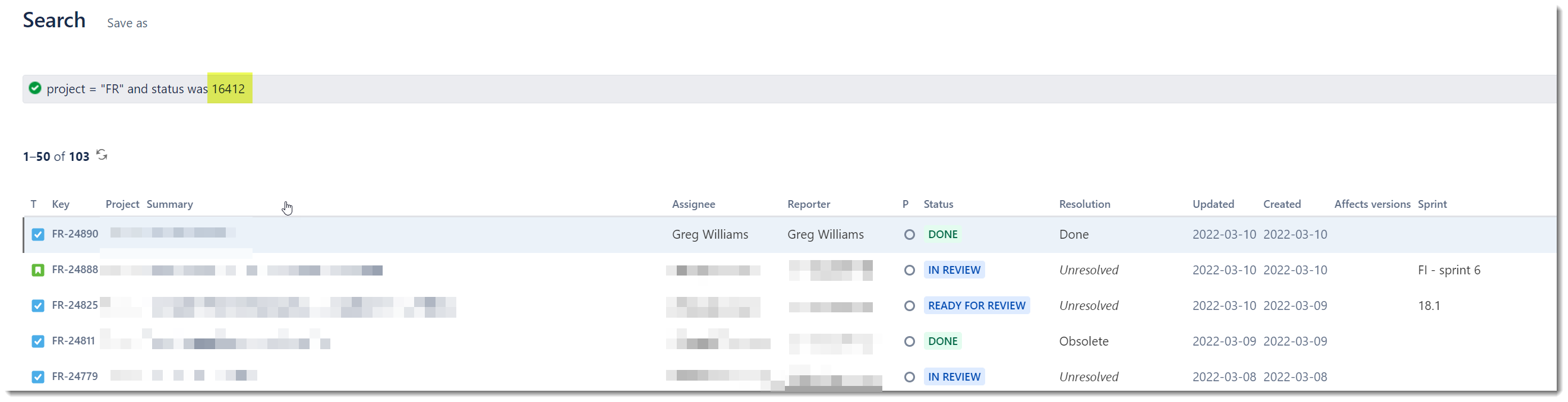
Task: Click reporter Greg Williams on FR-24890
Action: click(x=825, y=235)
